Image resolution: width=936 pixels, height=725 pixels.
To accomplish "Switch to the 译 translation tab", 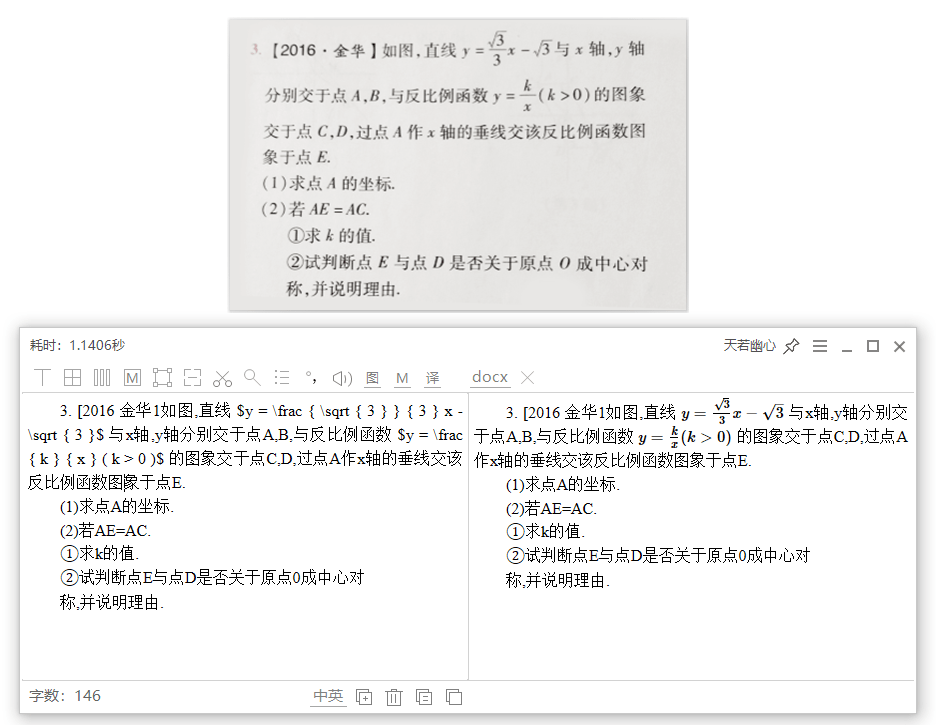I will (432, 378).
